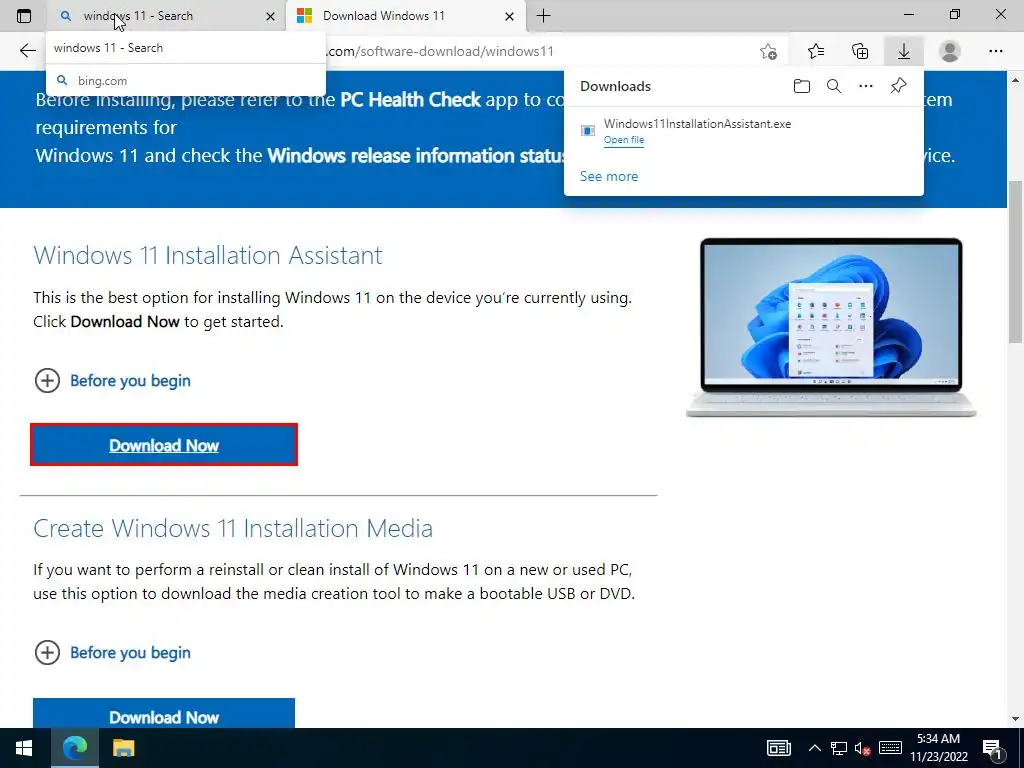This screenshot has height=768, width=1024.
Task: Click Microsoft Edge taskbar icon
Action: 74,748
